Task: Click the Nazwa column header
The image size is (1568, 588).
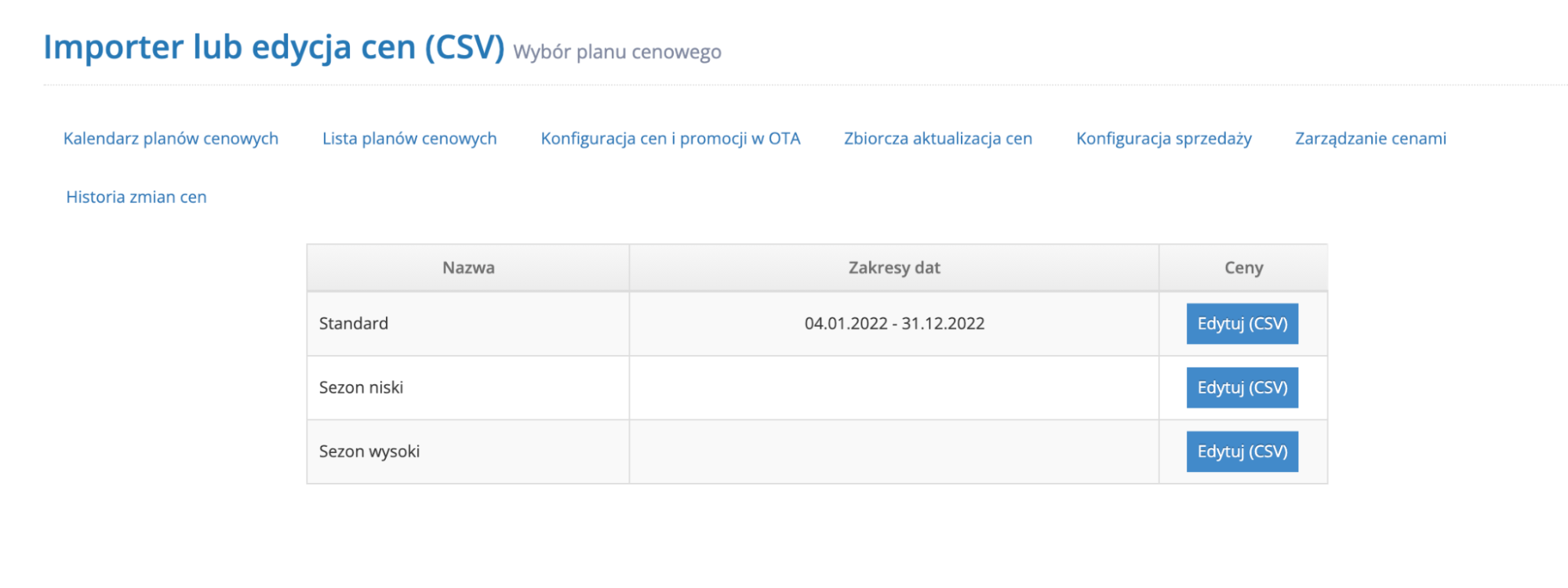Action: (x=468, y=268)
